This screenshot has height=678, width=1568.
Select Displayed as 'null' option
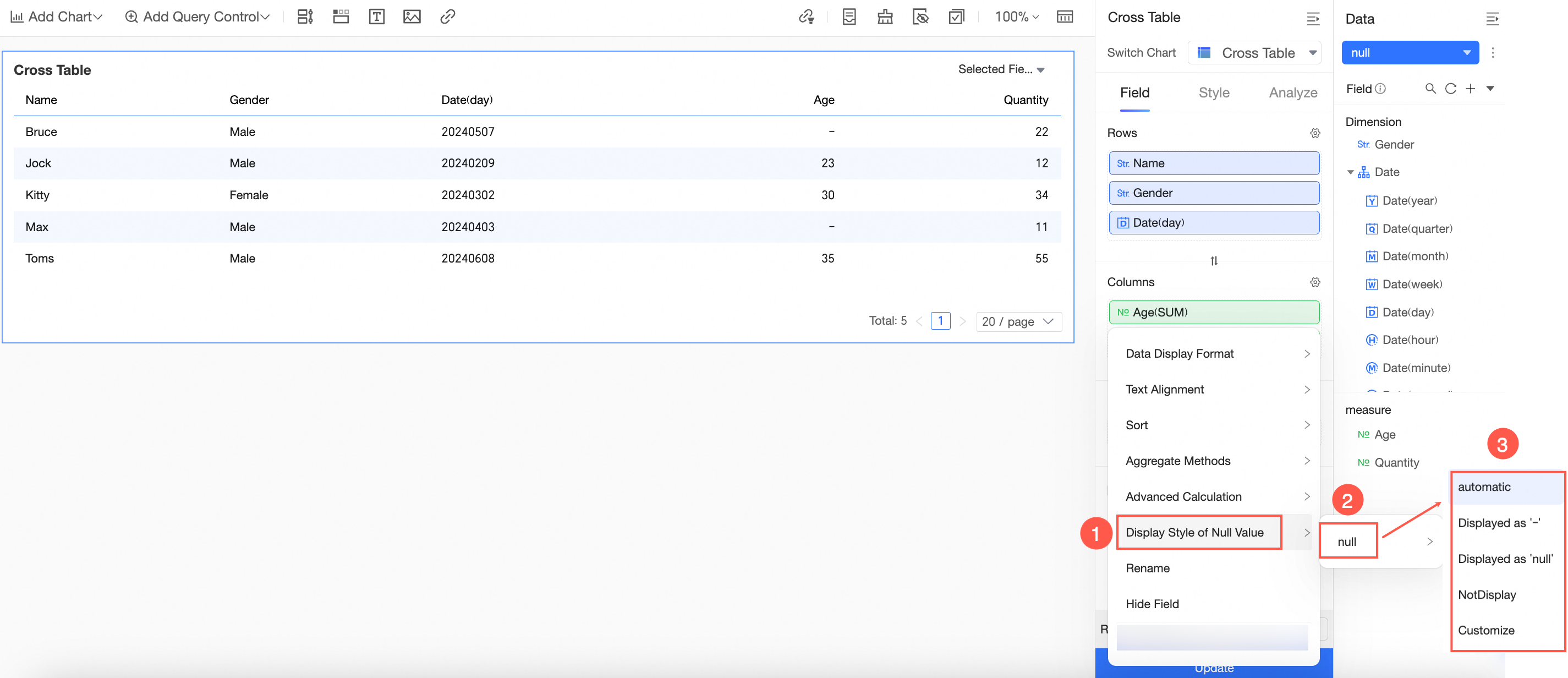coord(1505,559)
